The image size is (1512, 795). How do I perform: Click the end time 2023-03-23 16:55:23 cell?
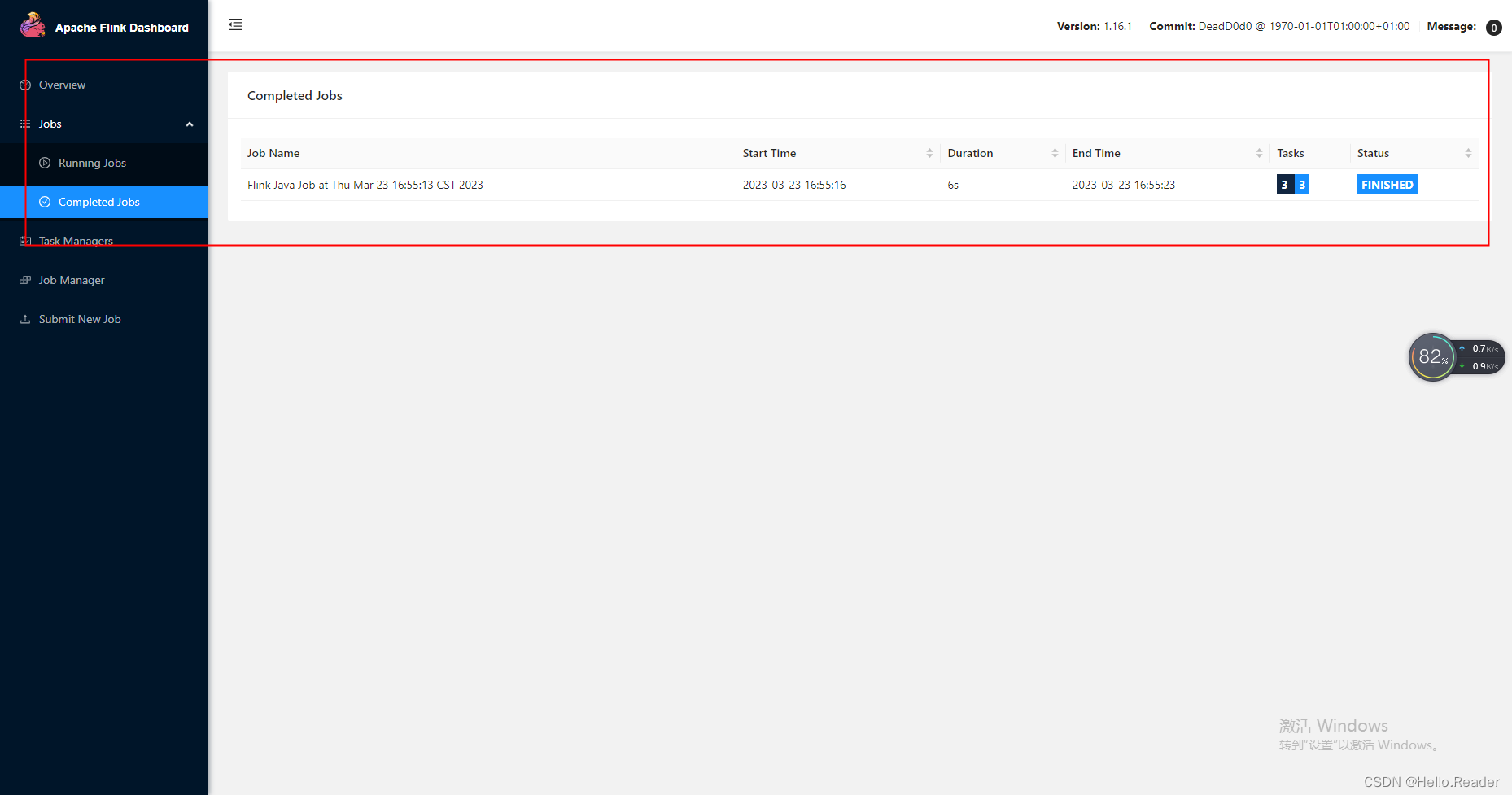(x=1124, y=185)
